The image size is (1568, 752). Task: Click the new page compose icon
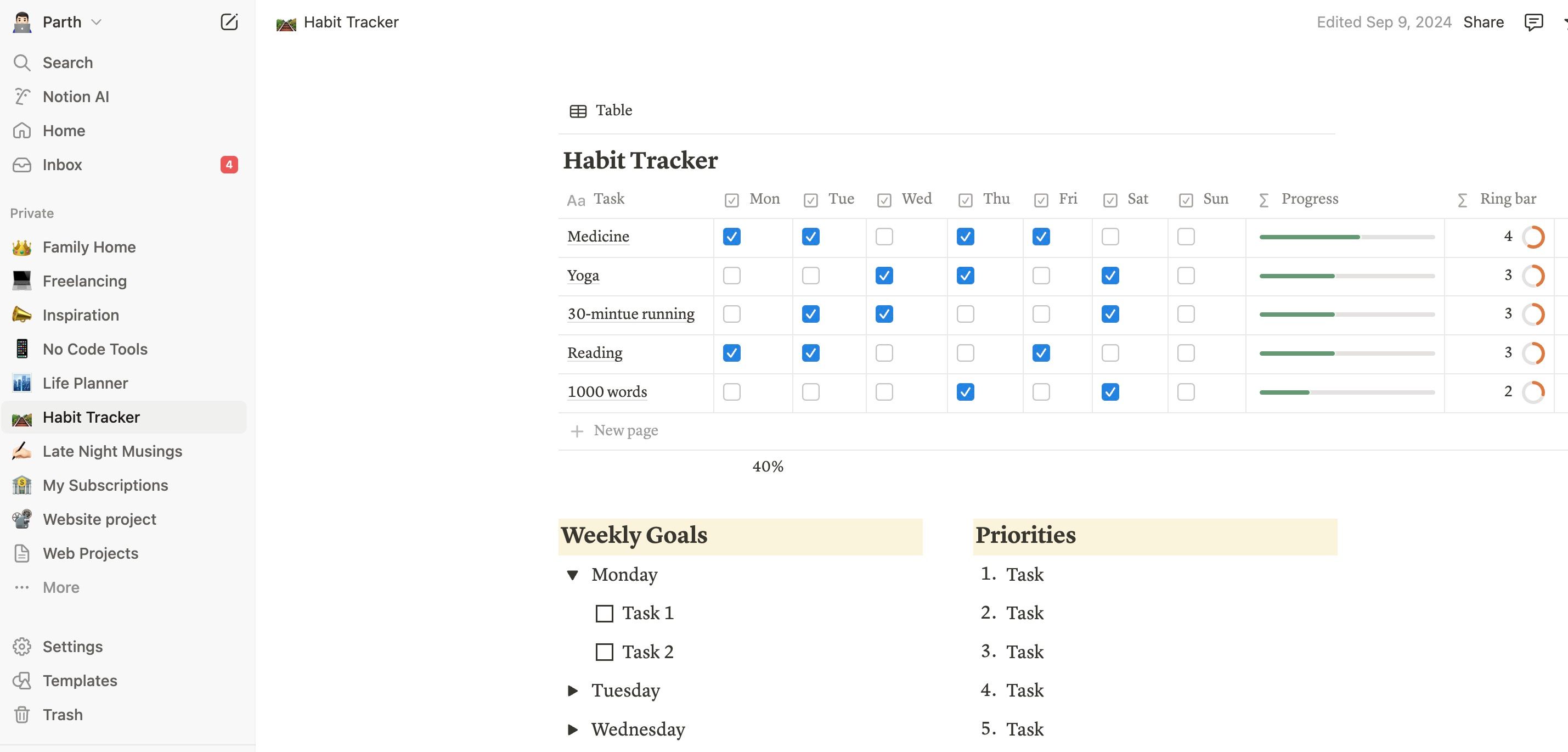pyautogui.click(x=229, y=23)
